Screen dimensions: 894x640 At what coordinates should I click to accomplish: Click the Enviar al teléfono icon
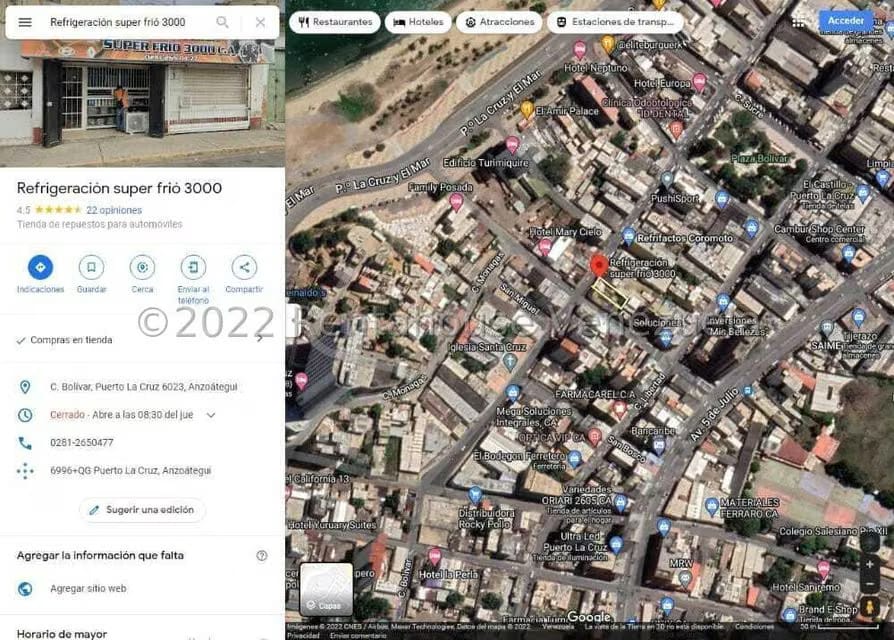(x=193, y=267)
